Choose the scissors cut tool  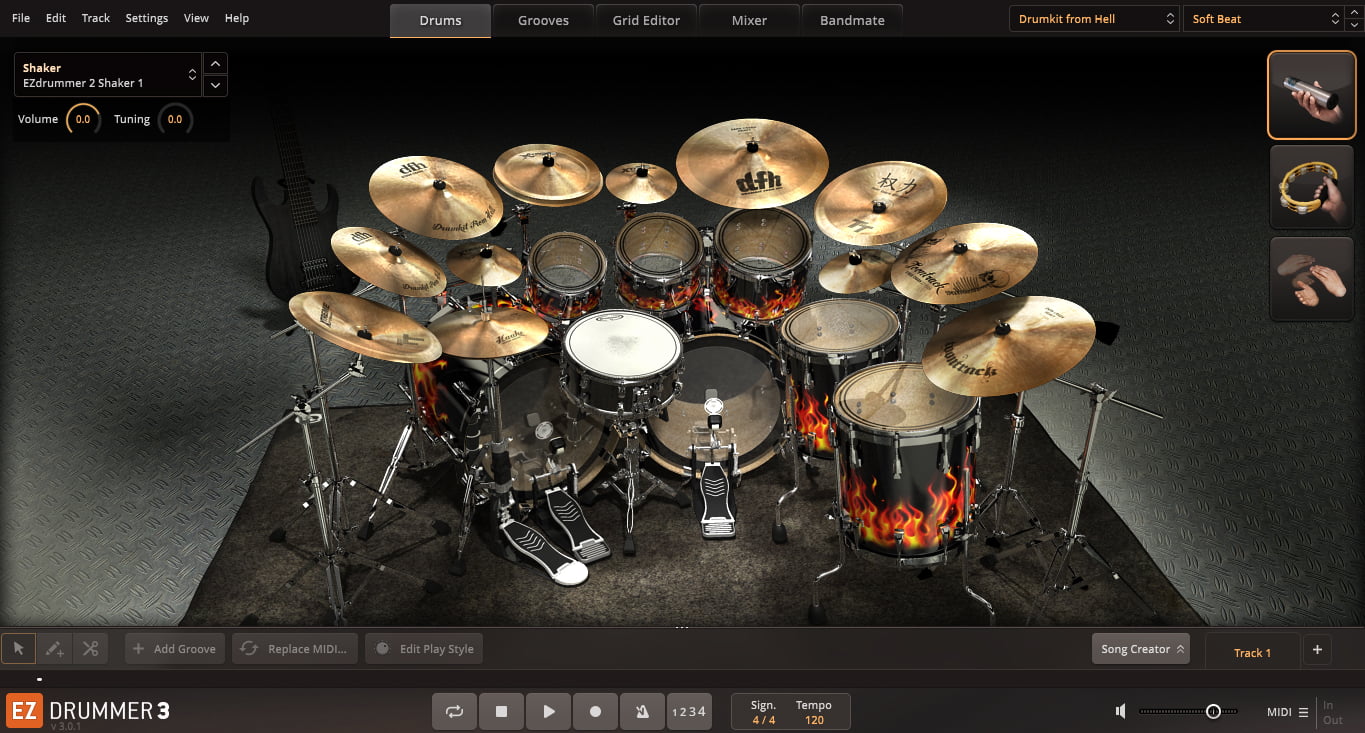click(90, 649)
